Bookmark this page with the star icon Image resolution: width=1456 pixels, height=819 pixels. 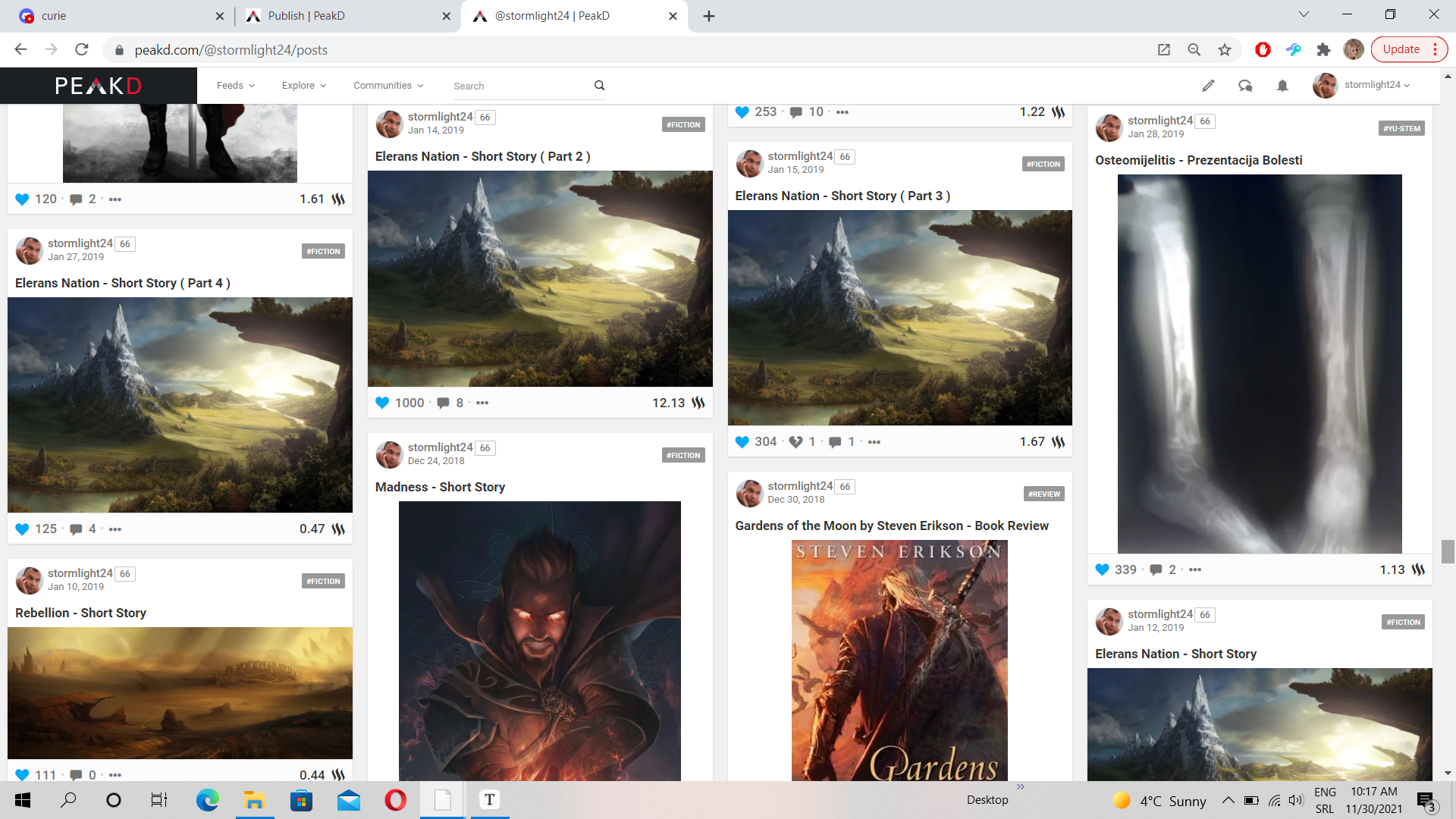(x=1225, y=50)
